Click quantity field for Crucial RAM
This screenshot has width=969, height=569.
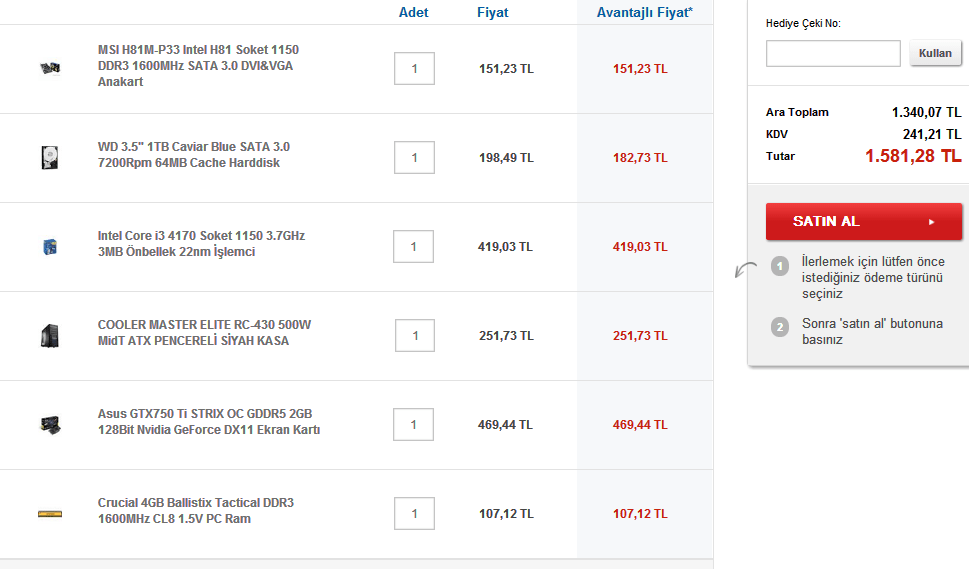pyautogui.click(x=414, y=513)
